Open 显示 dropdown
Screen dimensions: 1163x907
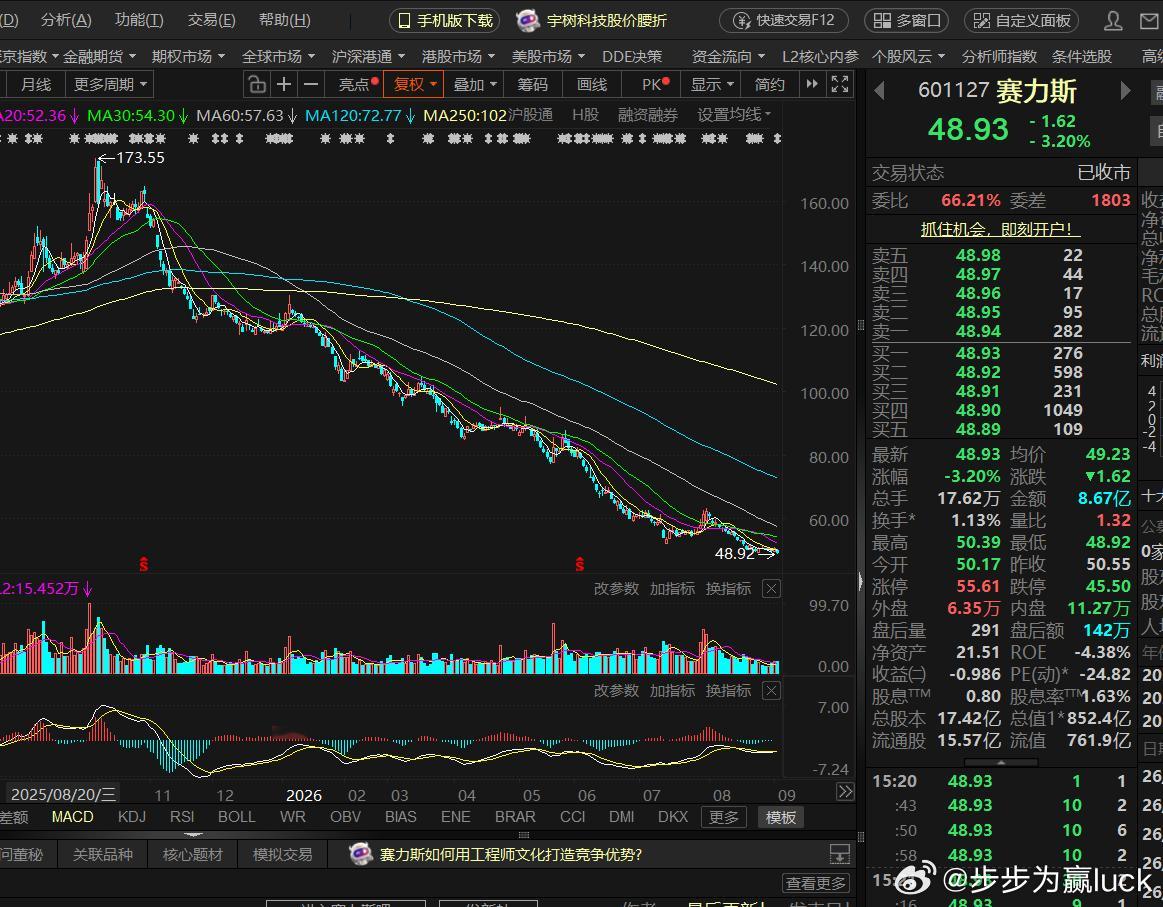712,85
